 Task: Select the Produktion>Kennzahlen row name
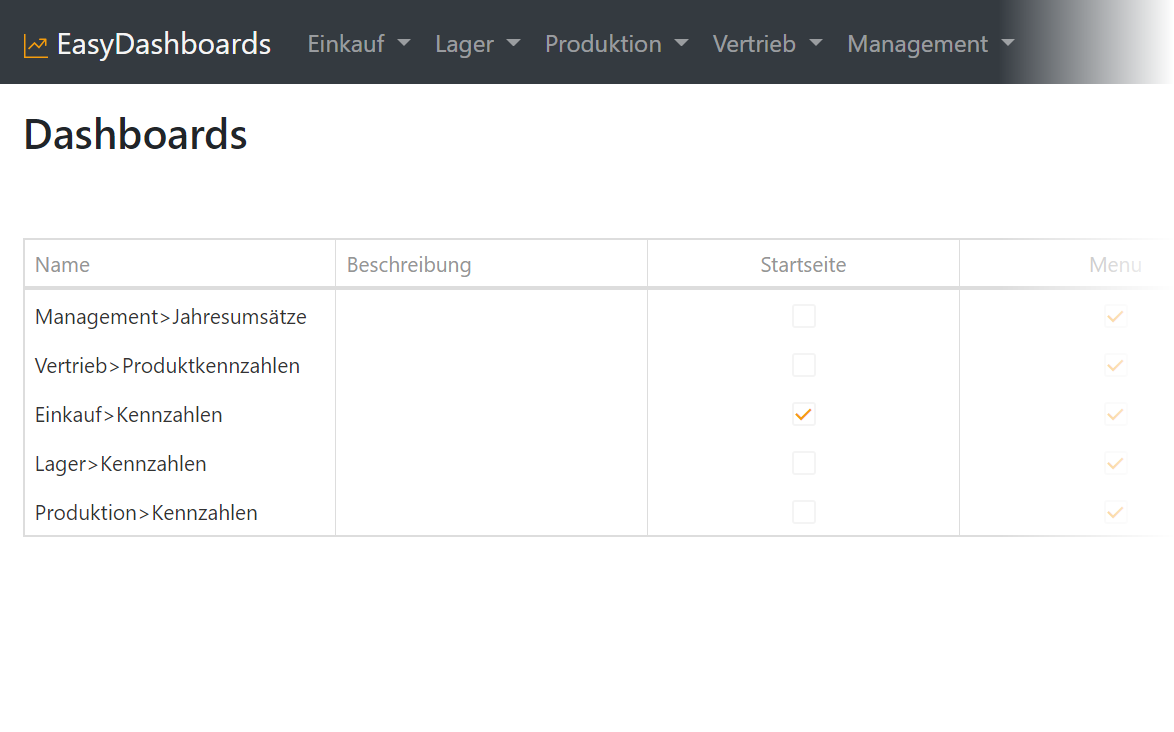[x=146, y=513]
